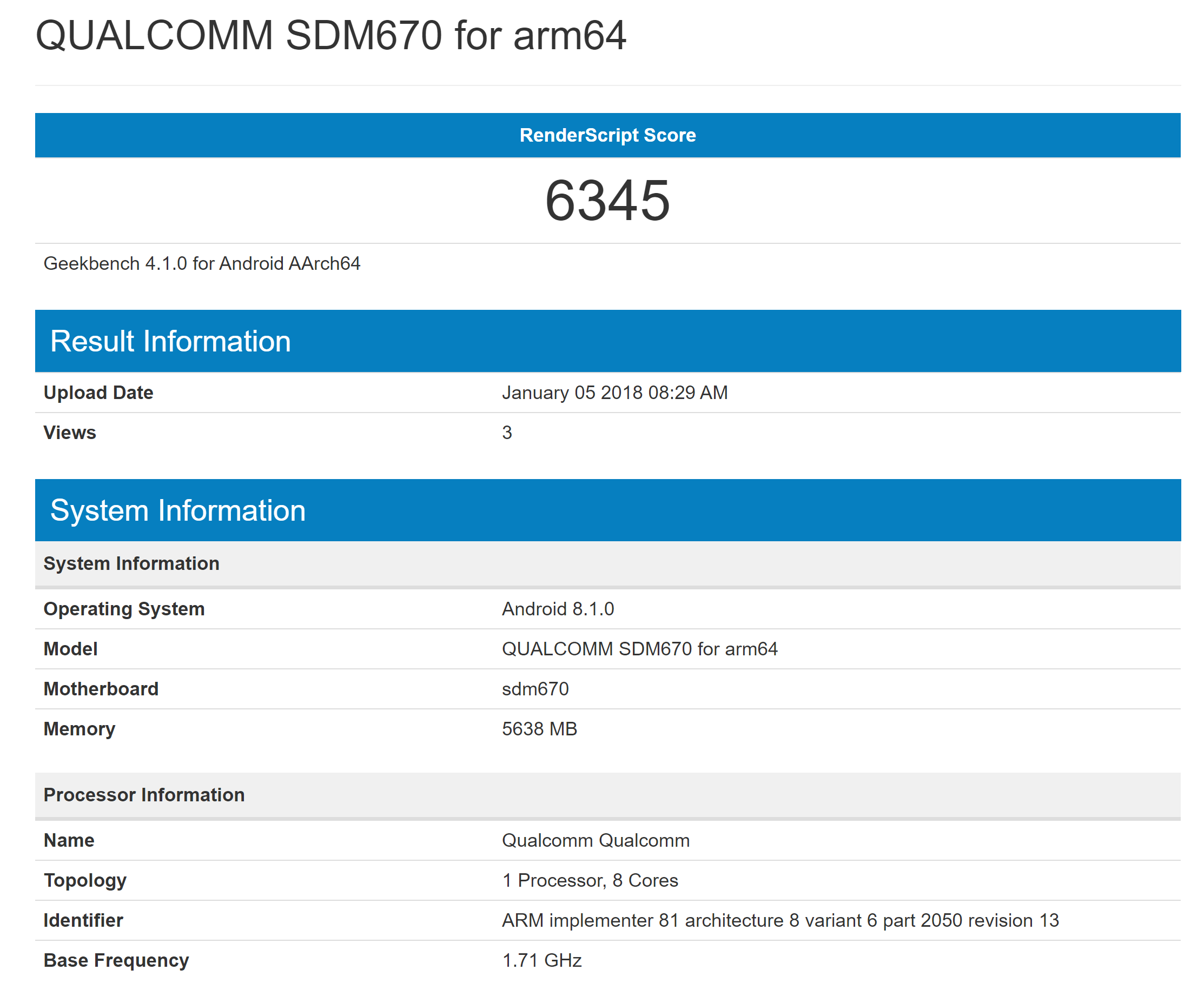Click the blue System Information banner
This screenshot has width=1204, height=983.
coord(607,510)
